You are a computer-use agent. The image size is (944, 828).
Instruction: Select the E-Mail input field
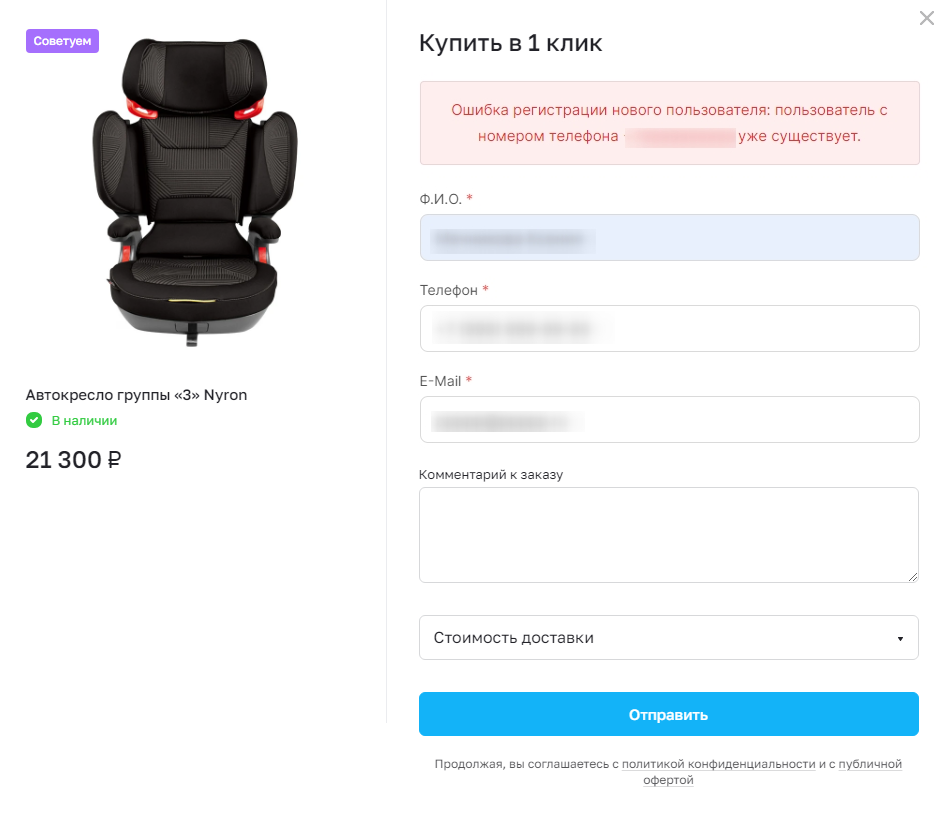(x=669, y=420)
